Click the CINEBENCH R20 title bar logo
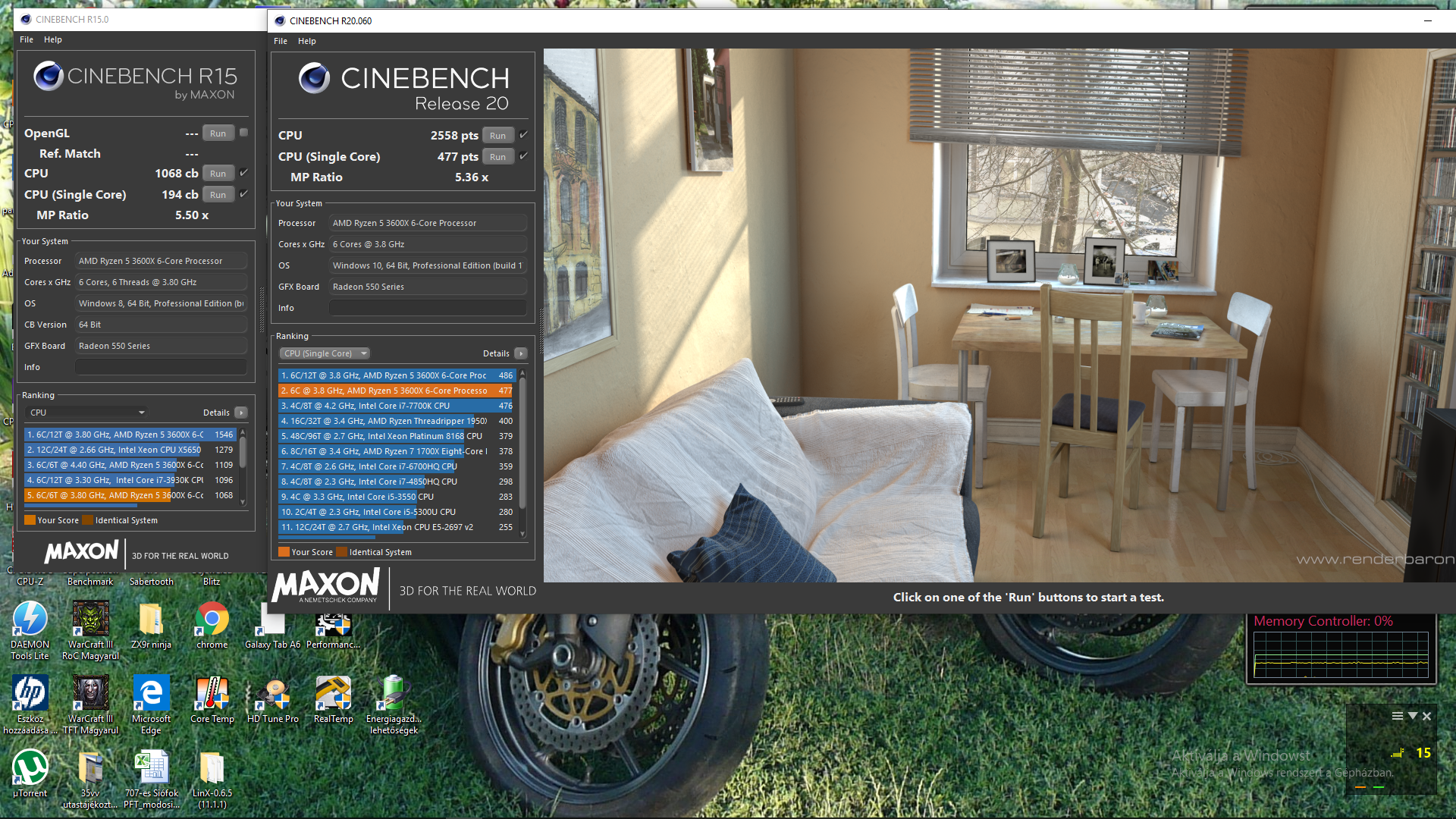Screen dimensions: 1456x819 coord(280,20)
